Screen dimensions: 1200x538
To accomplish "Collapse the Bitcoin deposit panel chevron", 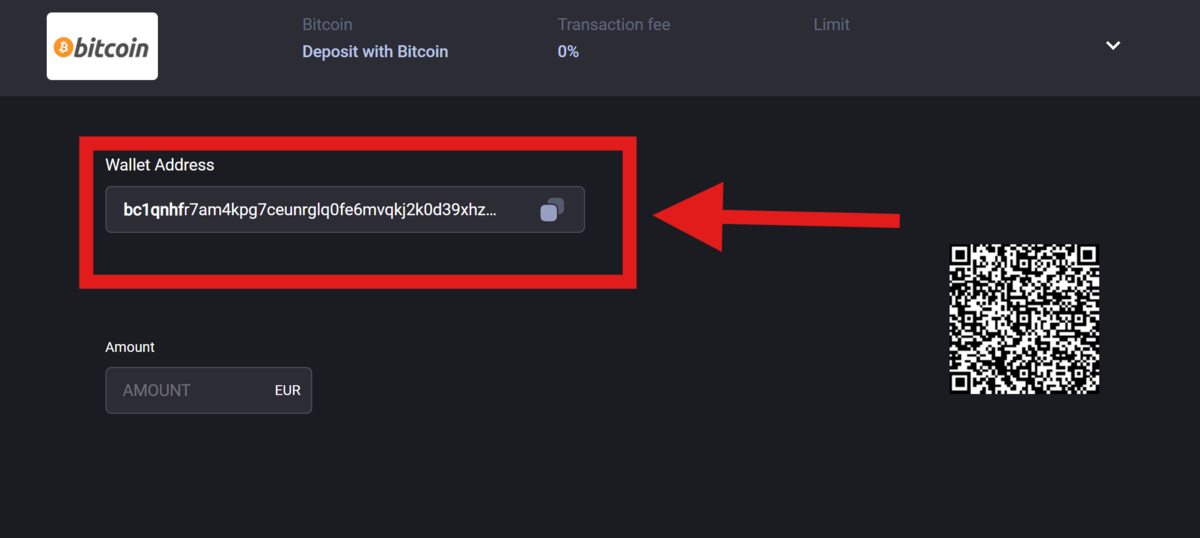I will tap(1112, 46).
